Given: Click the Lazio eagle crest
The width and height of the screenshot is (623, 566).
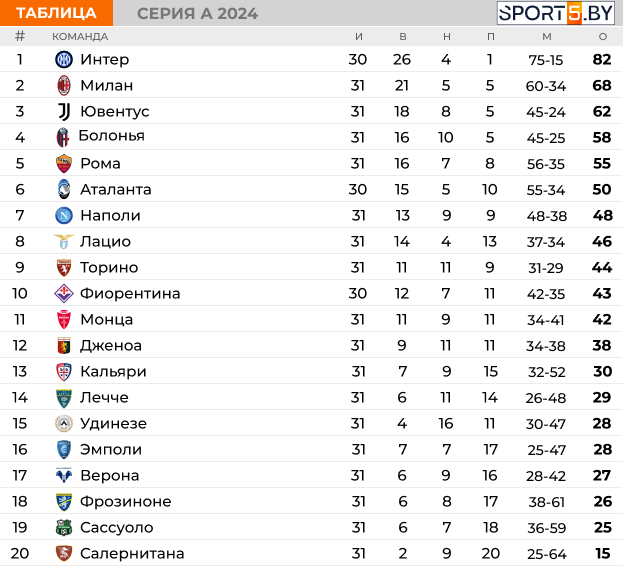Looking at the screenshot, I should [x=64, y=241].
